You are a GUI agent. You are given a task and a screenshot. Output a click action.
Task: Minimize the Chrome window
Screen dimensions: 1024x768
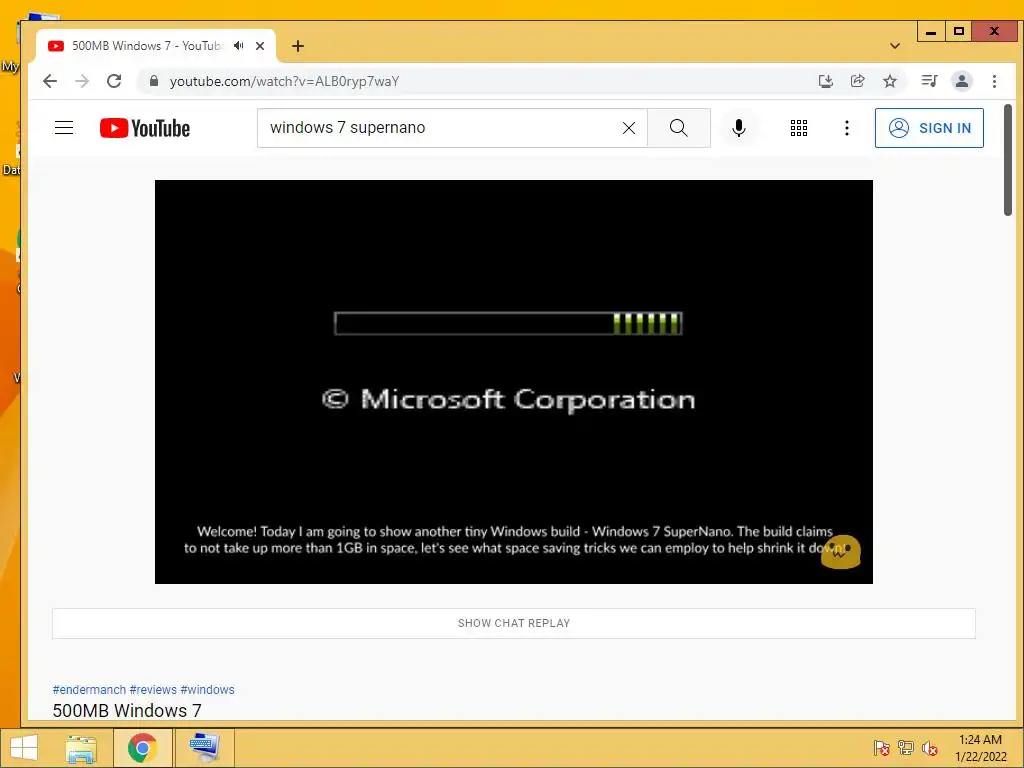931,31
